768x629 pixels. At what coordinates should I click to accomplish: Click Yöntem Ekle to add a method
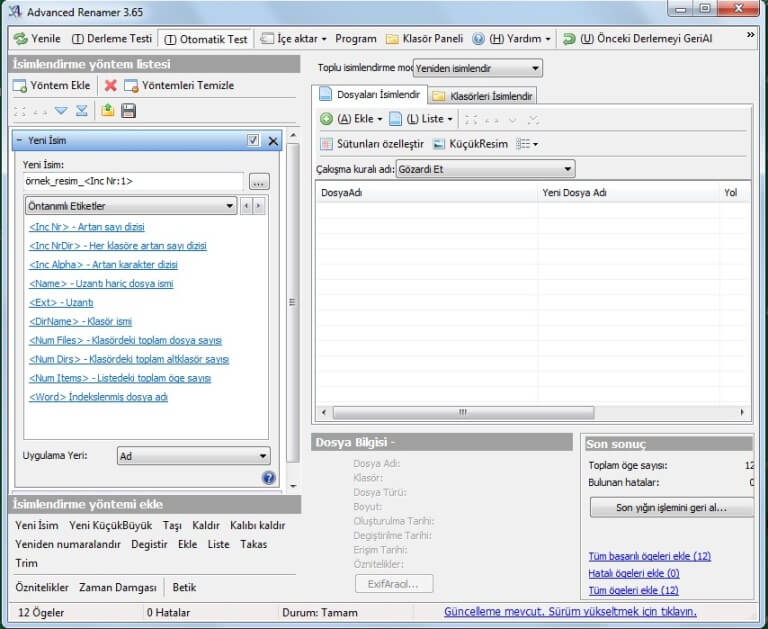52,86
